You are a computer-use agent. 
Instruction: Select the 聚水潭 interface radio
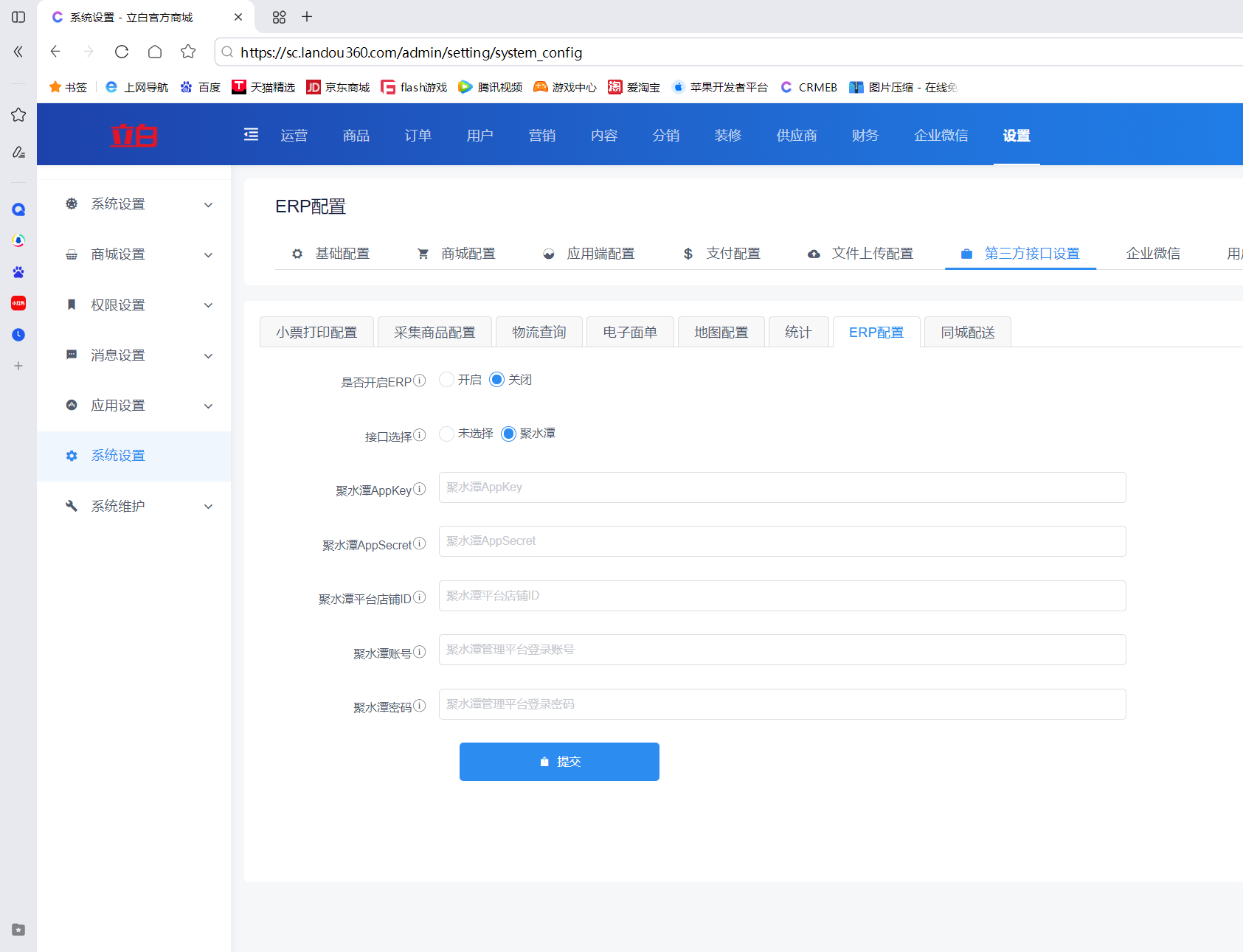click(508, 434)
